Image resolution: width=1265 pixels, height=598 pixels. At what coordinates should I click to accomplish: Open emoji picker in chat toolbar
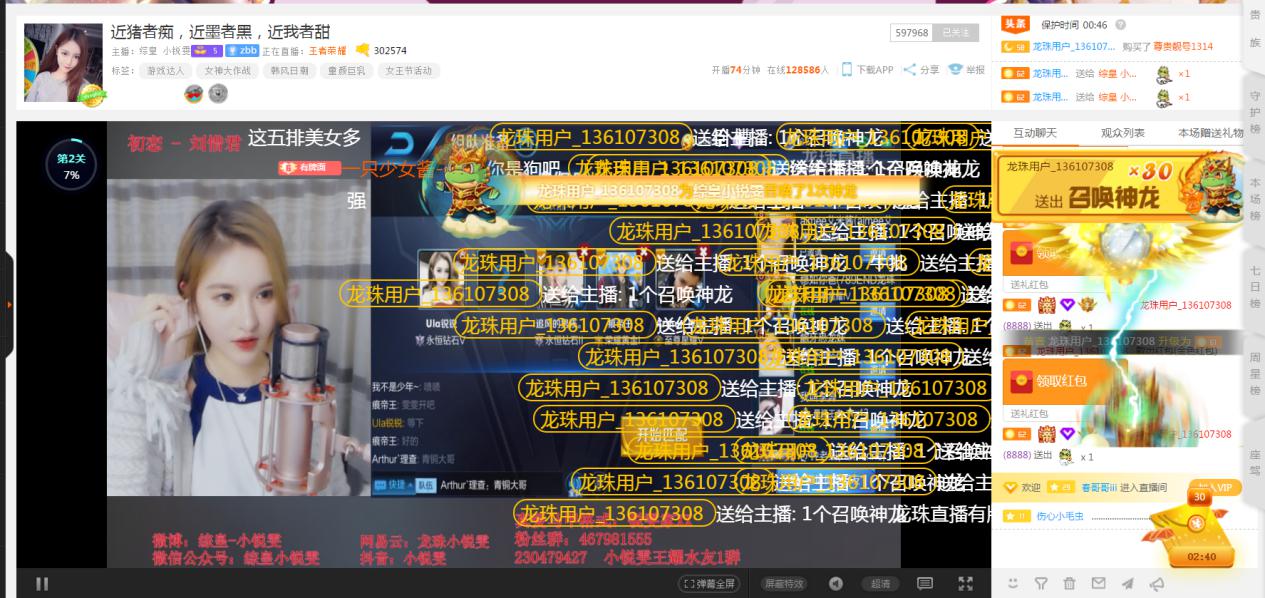coord(1012,583)
